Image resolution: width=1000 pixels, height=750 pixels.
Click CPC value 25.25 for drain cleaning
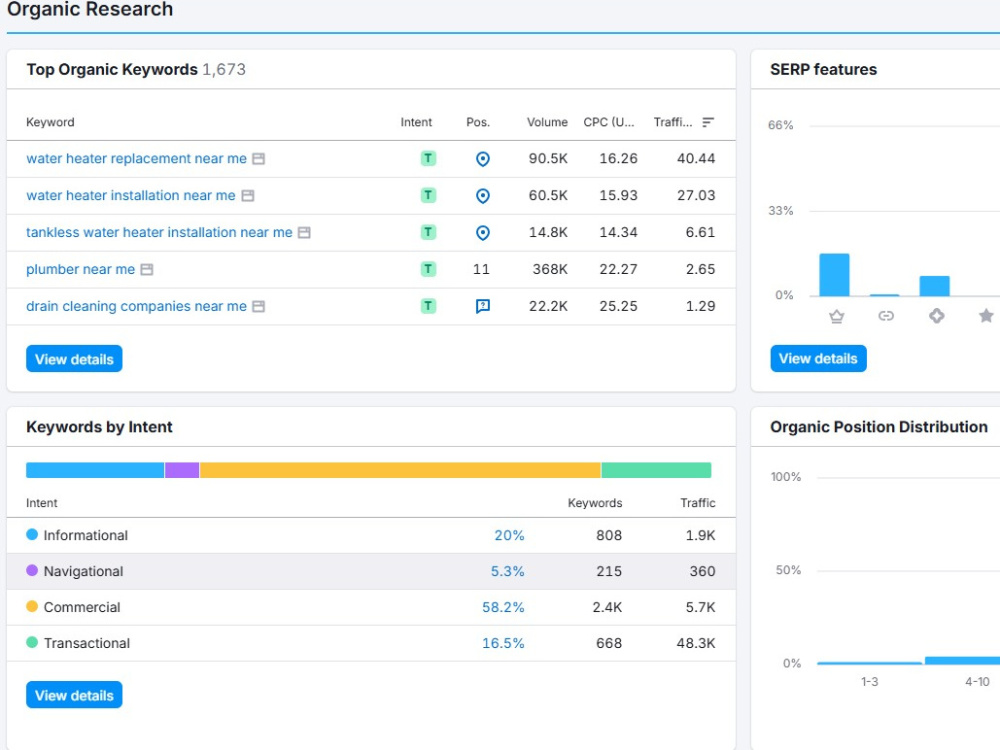(618, 306)
